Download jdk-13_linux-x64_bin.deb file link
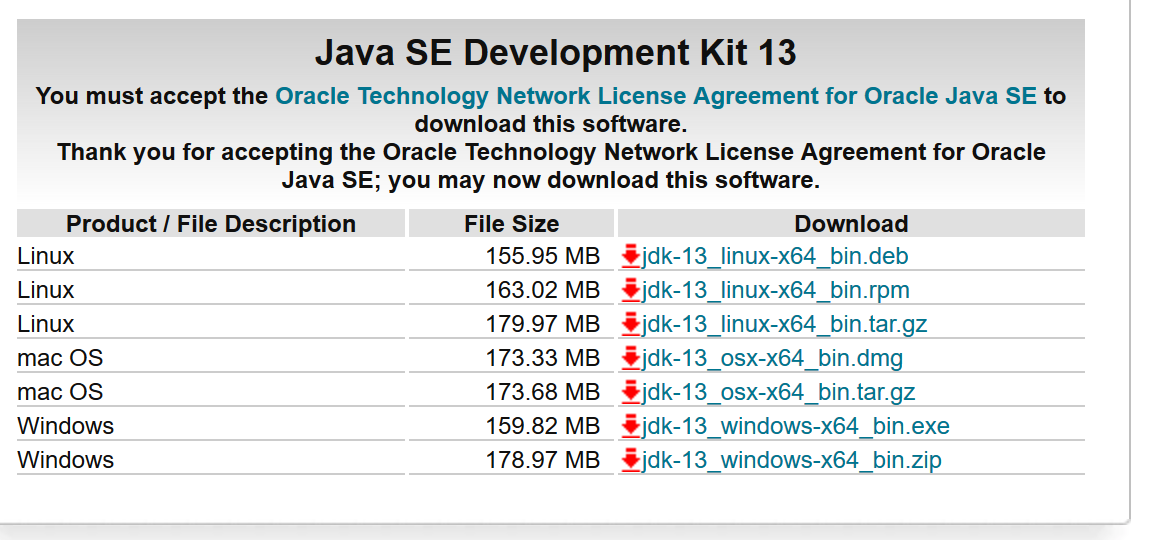This screenshot has height=540, width=1157. [x=775, y=257]
